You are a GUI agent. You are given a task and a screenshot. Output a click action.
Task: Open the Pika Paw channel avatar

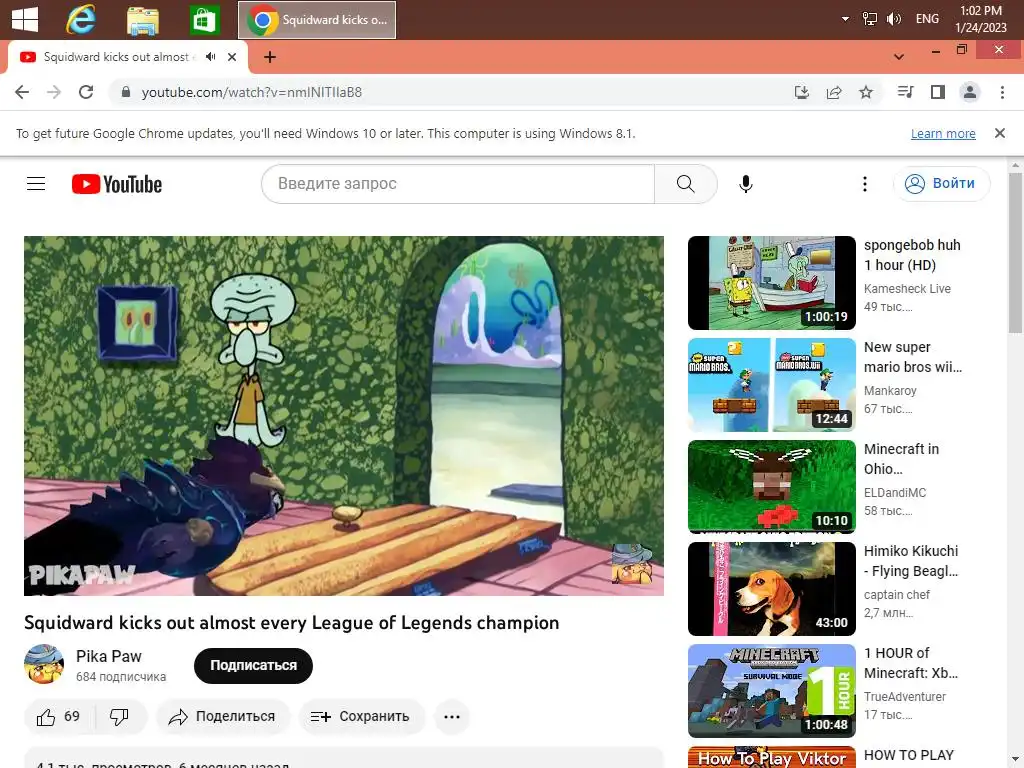tap(44, 665)
